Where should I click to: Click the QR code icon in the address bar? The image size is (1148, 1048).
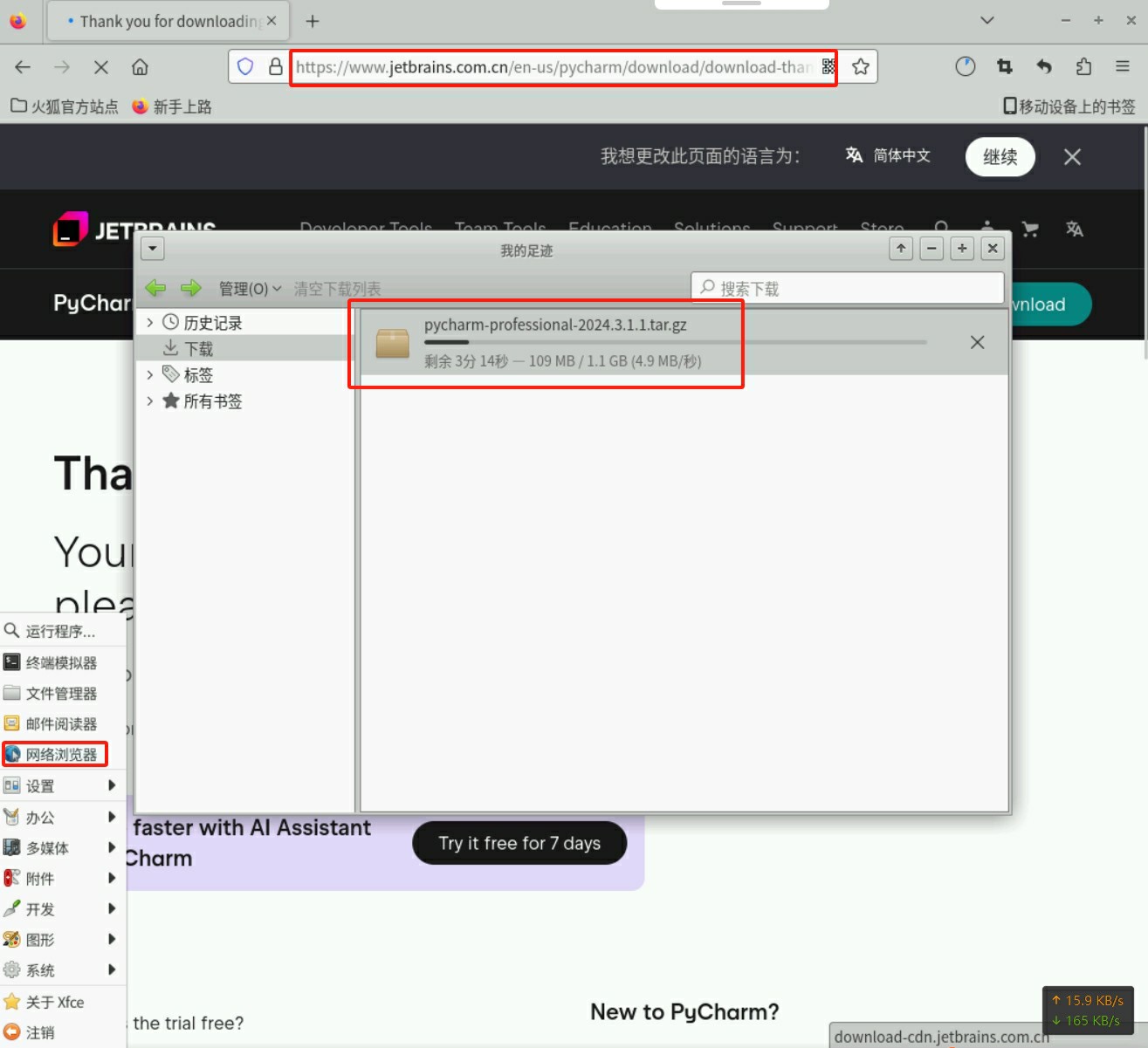828,66
